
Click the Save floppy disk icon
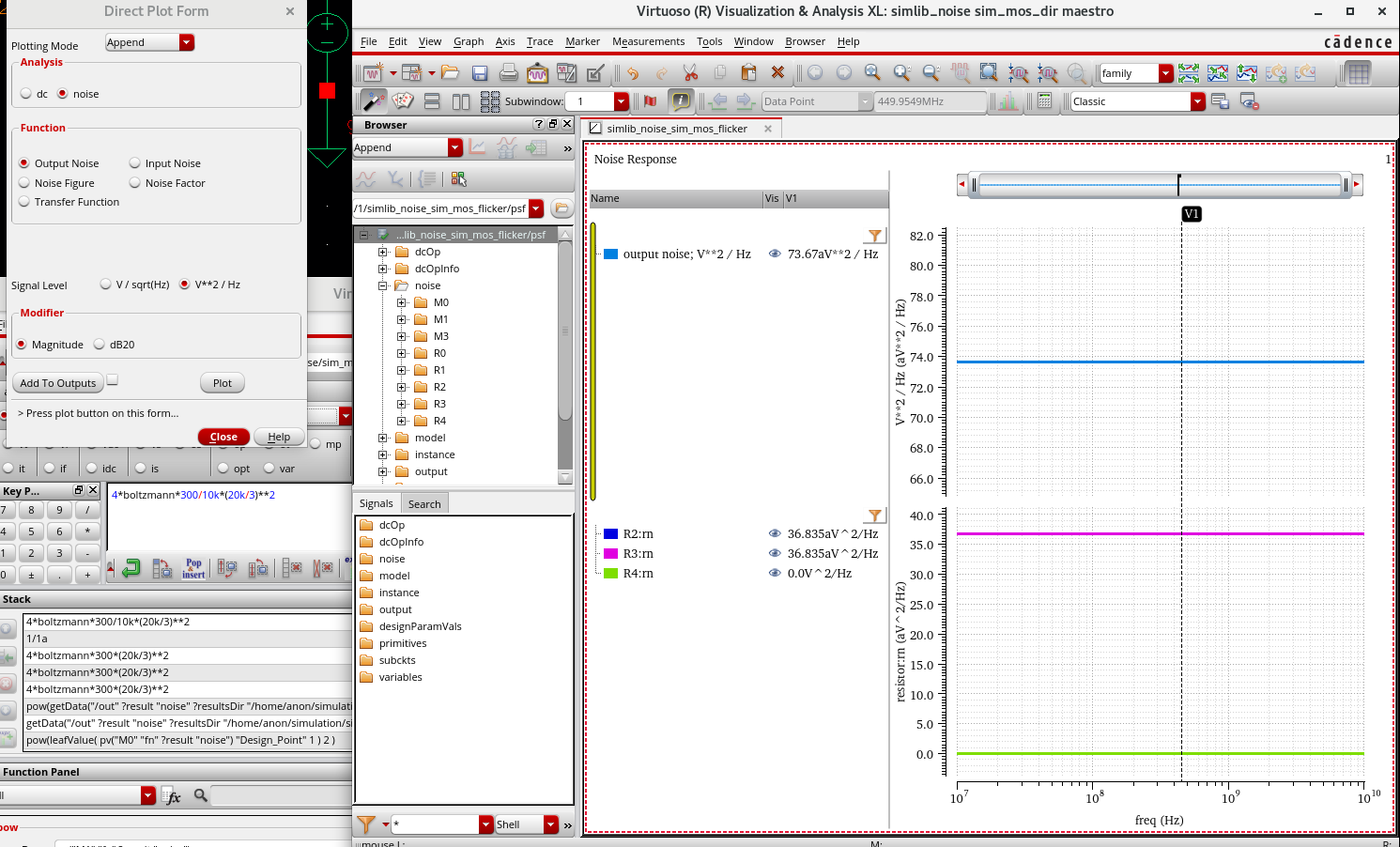click(480, 73)
